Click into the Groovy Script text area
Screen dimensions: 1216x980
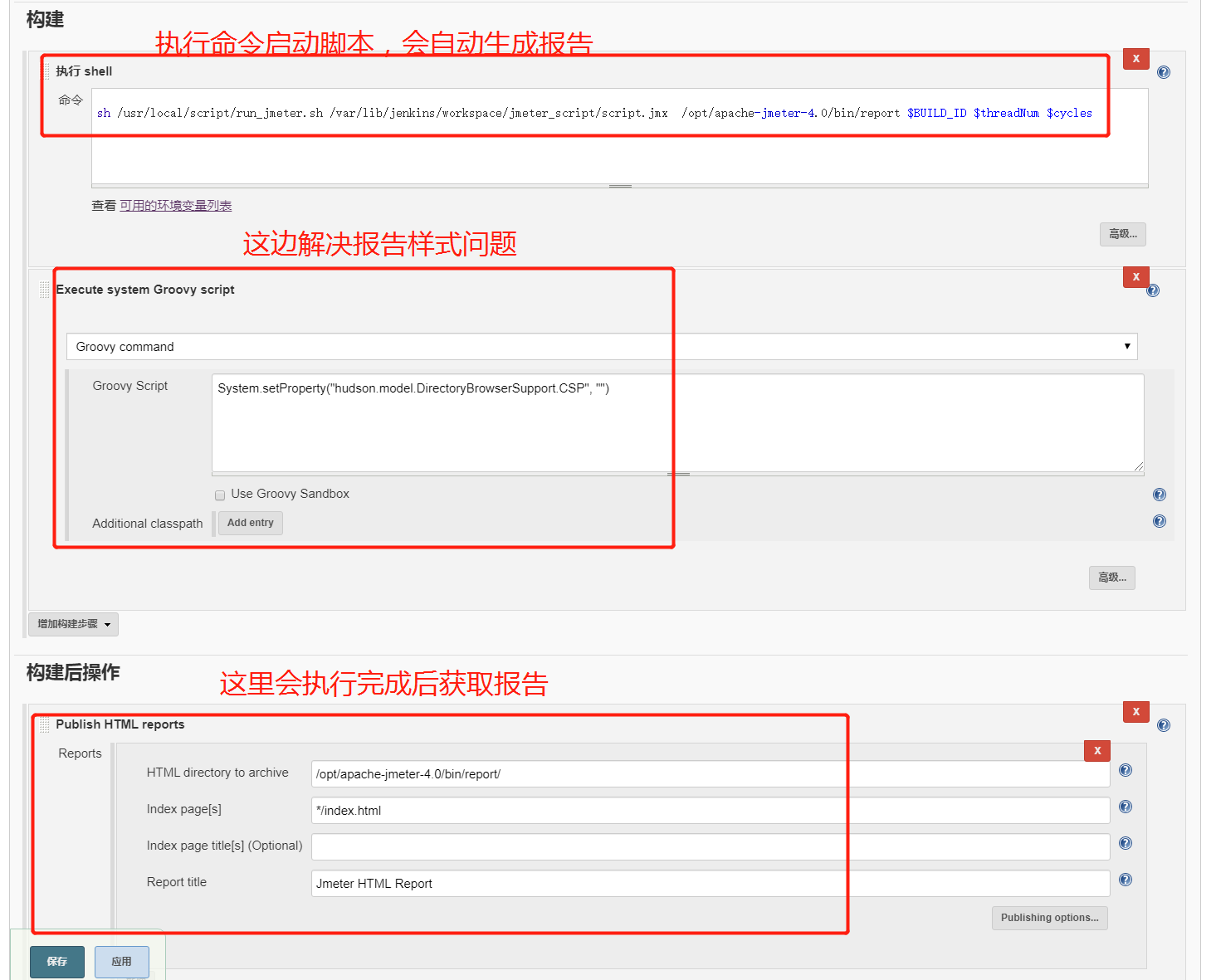tap(678, 423)
